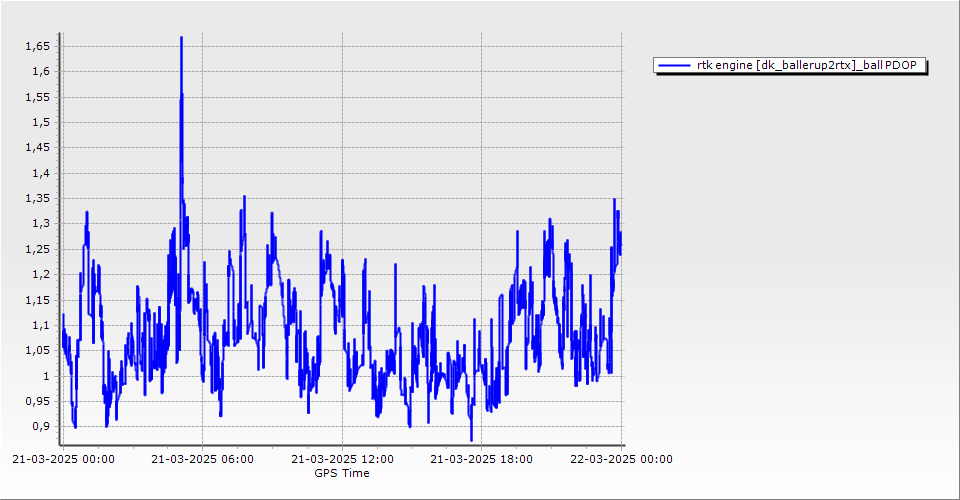Screen dimensions: 960x500
Task: Click the 1,05 y-axis value
Action: [x=37, y=351]
